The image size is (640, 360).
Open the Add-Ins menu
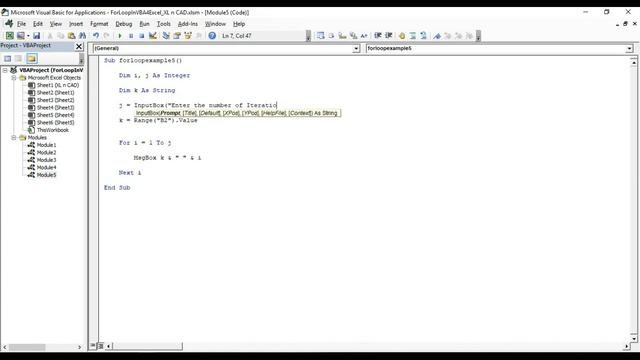188,24
